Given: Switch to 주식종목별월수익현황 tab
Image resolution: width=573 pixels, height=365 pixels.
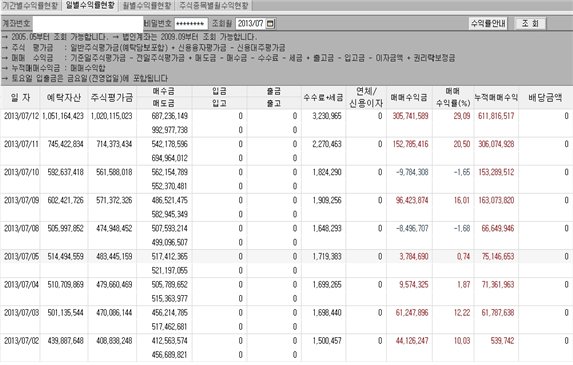Looking at the screenshot, I should click(x=214, y=5).
